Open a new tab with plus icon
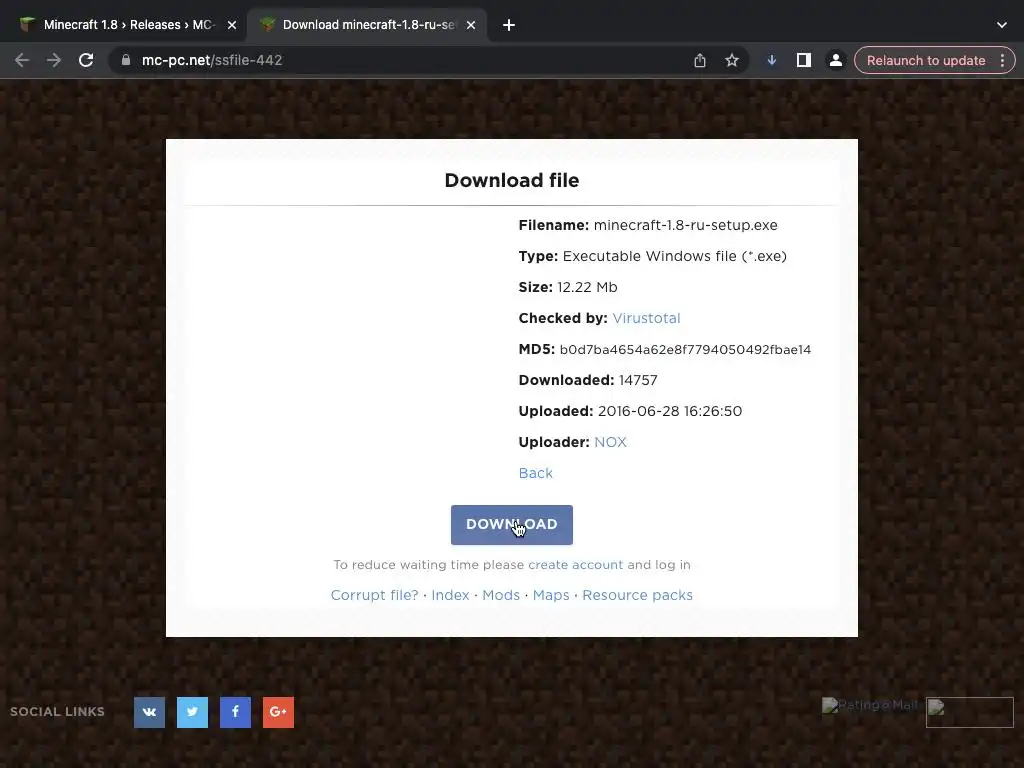1024x768 pixels. (509, 25)
